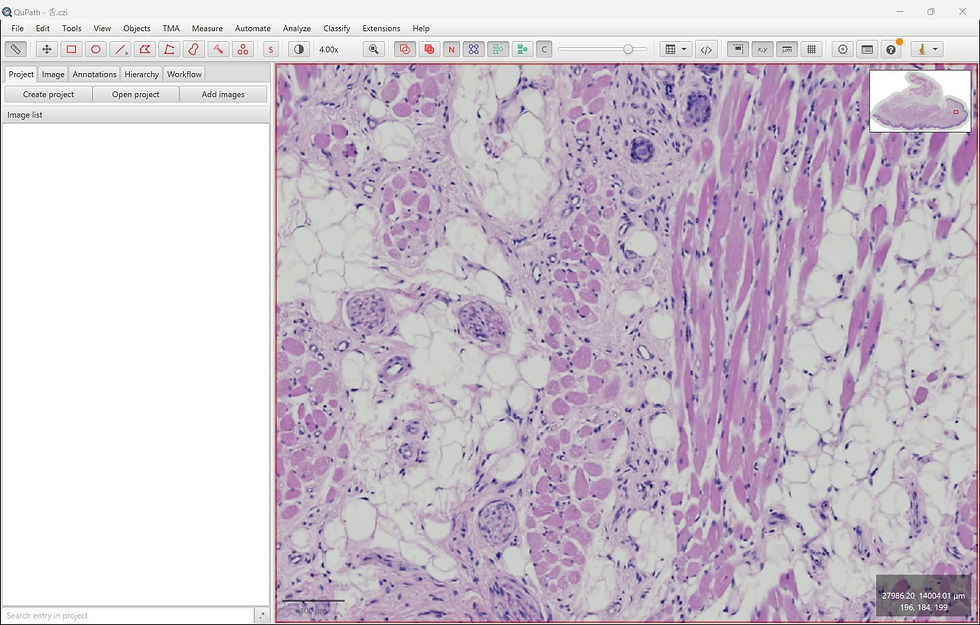This screenshot has width=980, height=625.
Task: Open the Brightness/Contrast dialog
Action: (x=299, y=49)
